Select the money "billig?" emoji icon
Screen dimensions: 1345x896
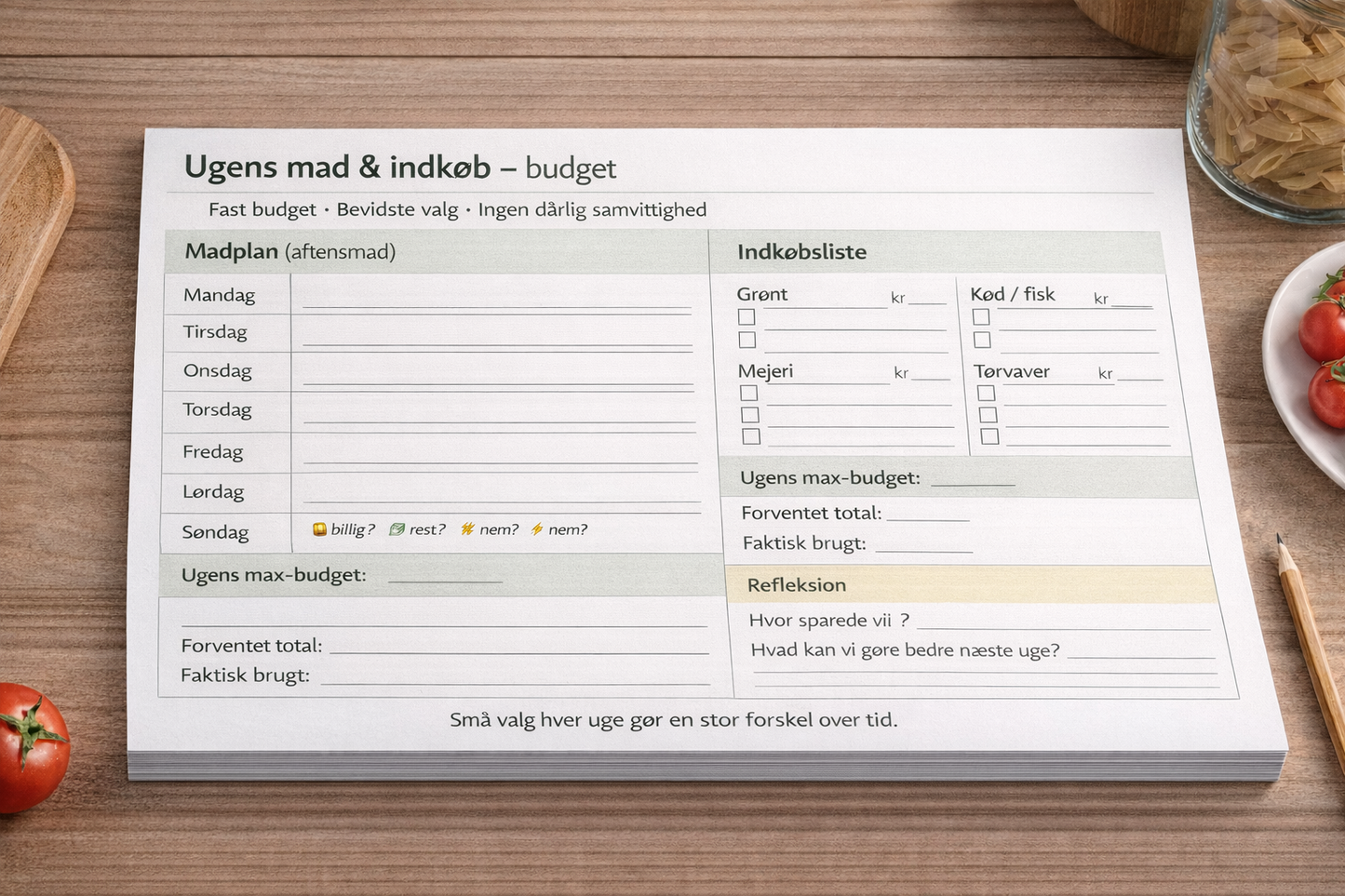[x=319, y=528]
